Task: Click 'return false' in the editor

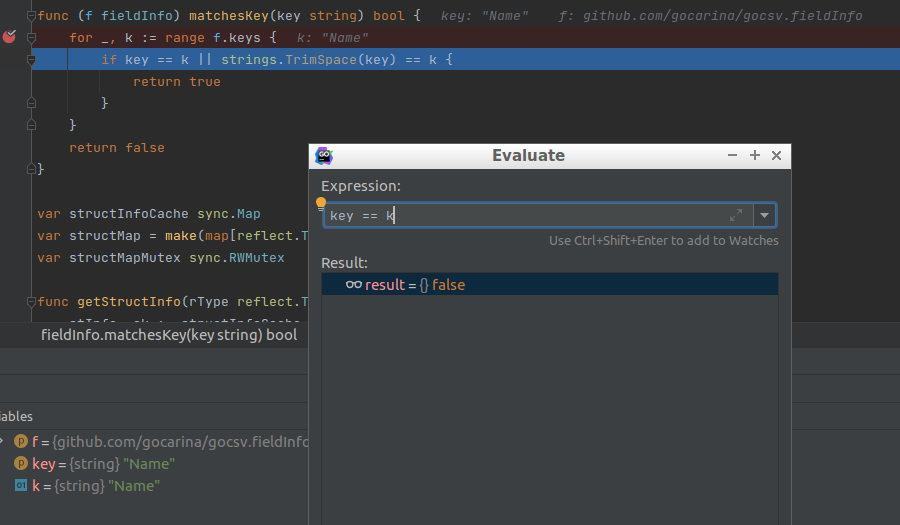Action: point(117,148)
